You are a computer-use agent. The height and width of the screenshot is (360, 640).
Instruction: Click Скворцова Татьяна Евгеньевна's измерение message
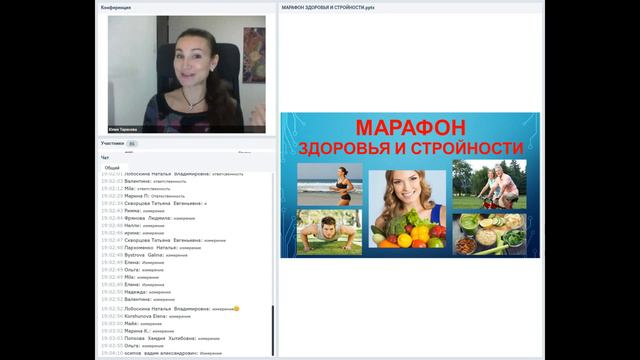163,240
